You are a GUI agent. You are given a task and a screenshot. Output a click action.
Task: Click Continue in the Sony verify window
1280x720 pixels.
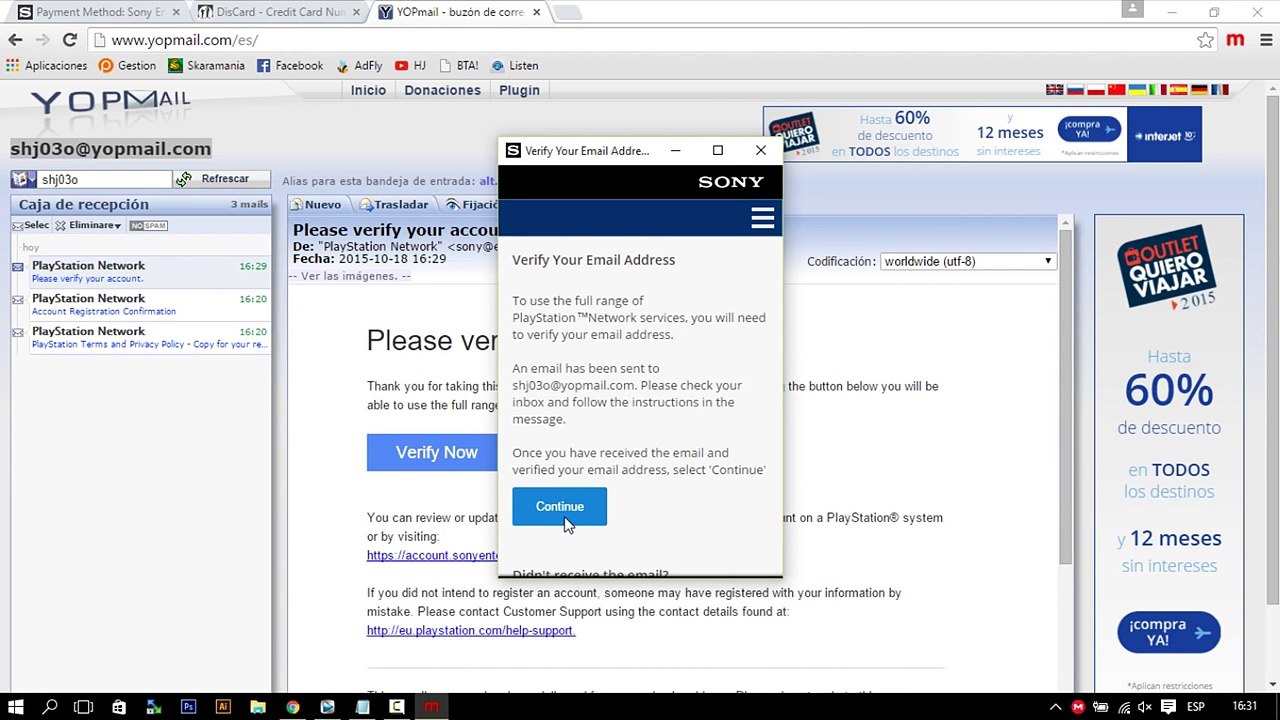[559, 506]
